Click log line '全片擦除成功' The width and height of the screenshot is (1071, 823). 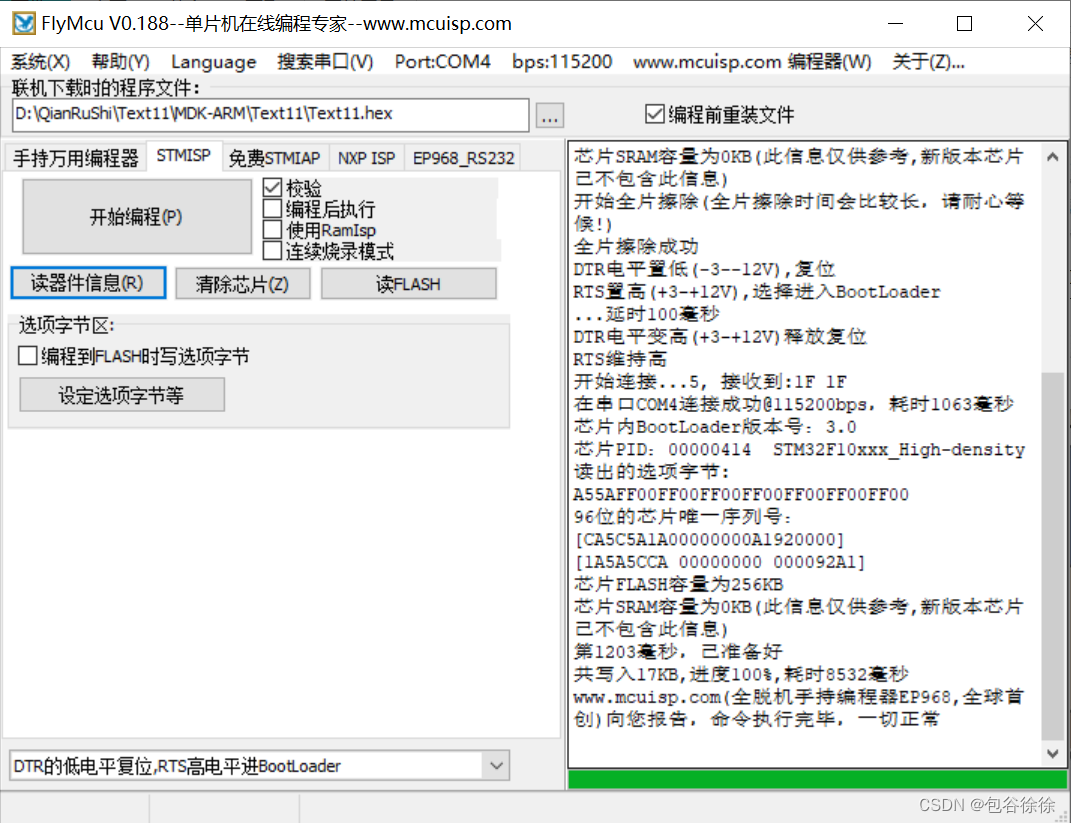pyautogui.click(x=636, y=247)
